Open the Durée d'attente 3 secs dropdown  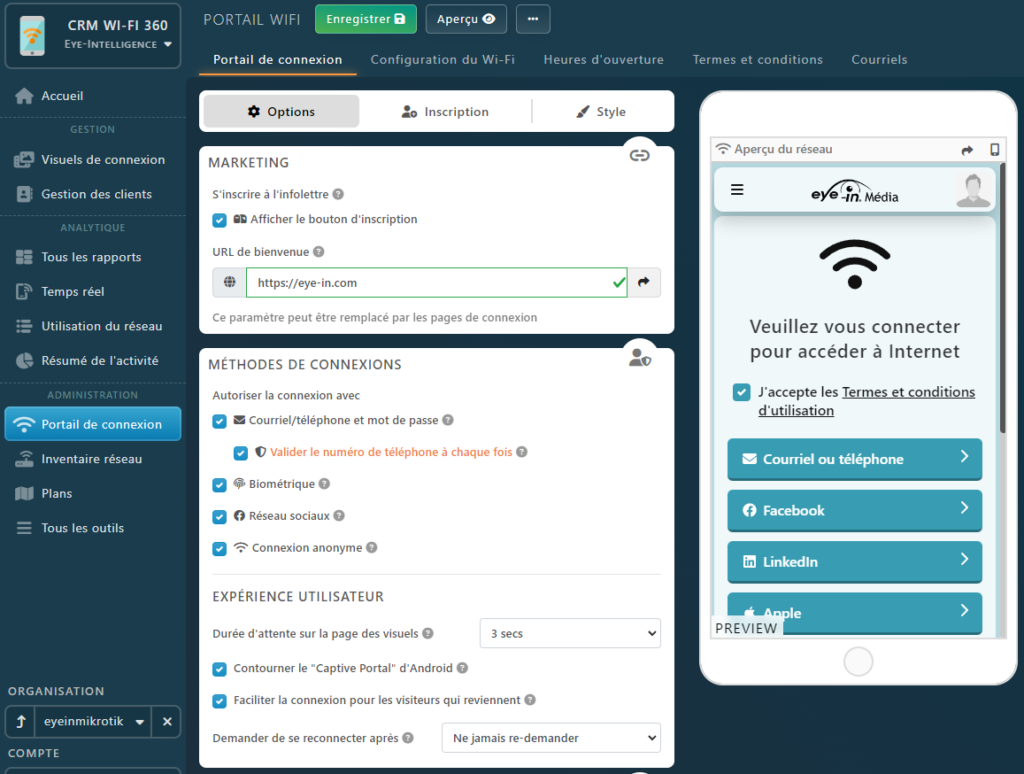click(x=570, y=634)
